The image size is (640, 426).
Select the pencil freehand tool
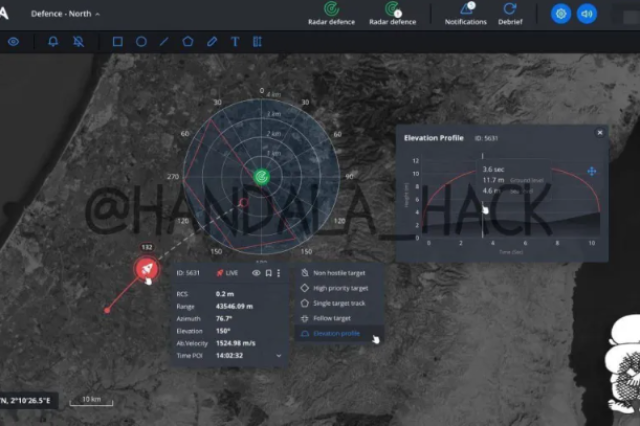(x=212, y=42)
